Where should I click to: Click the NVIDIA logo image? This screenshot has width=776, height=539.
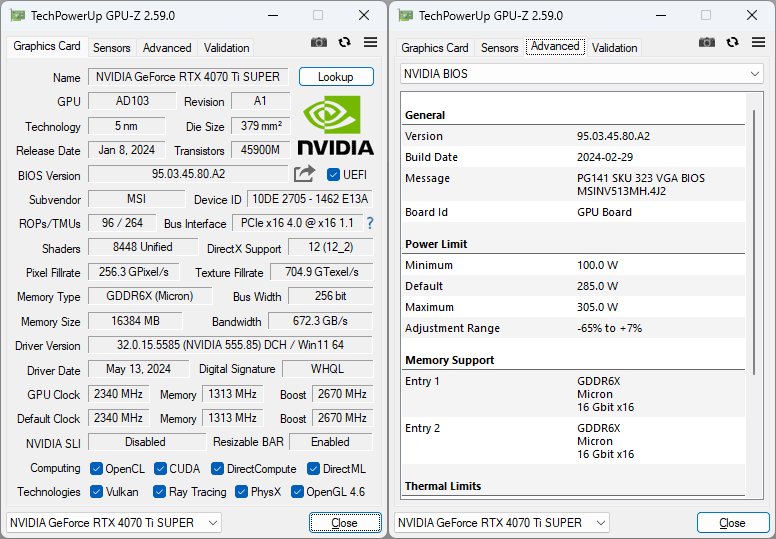pyautogui.click(x=336, y=125)
